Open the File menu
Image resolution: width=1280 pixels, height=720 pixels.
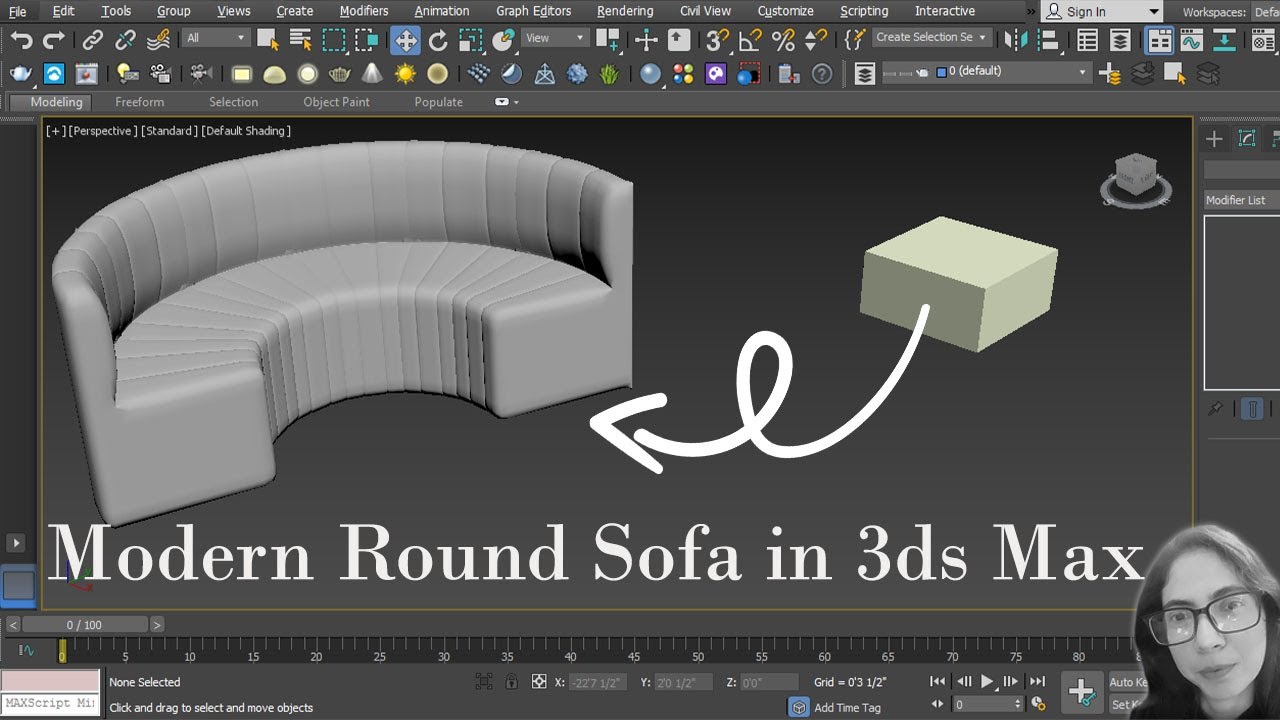pyautogui.click(x=18, y=11)
